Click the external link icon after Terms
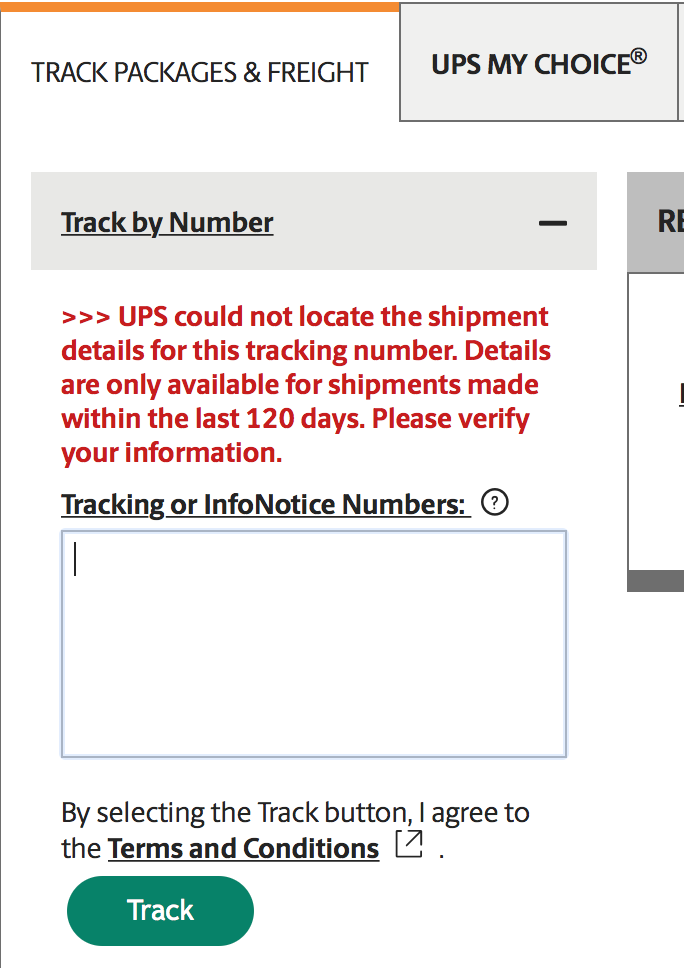This screenshot has width=684, height=968. tap(408, 845)
